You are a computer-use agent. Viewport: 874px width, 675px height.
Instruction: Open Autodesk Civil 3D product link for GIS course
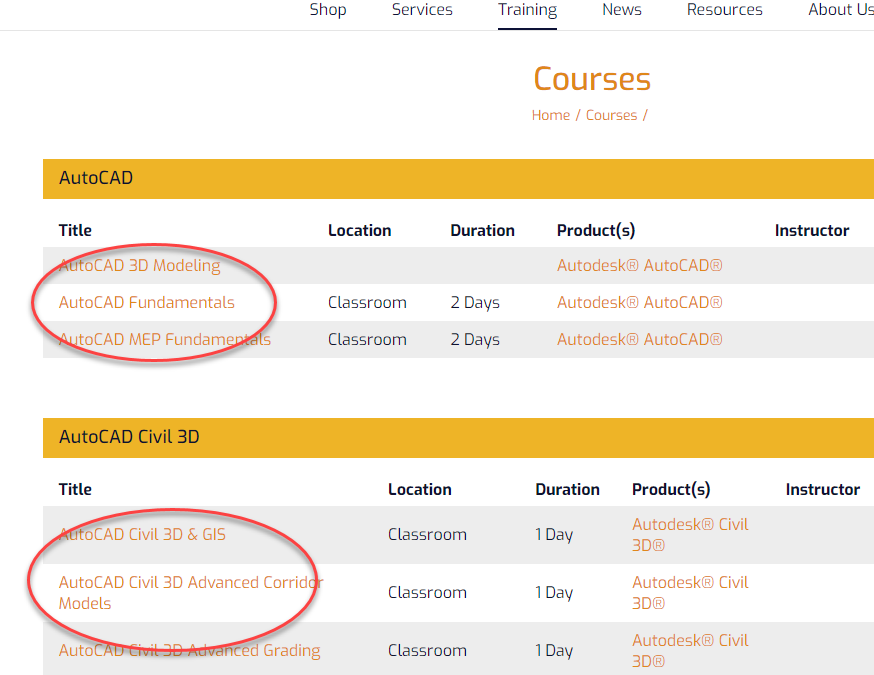pos(690,534)
